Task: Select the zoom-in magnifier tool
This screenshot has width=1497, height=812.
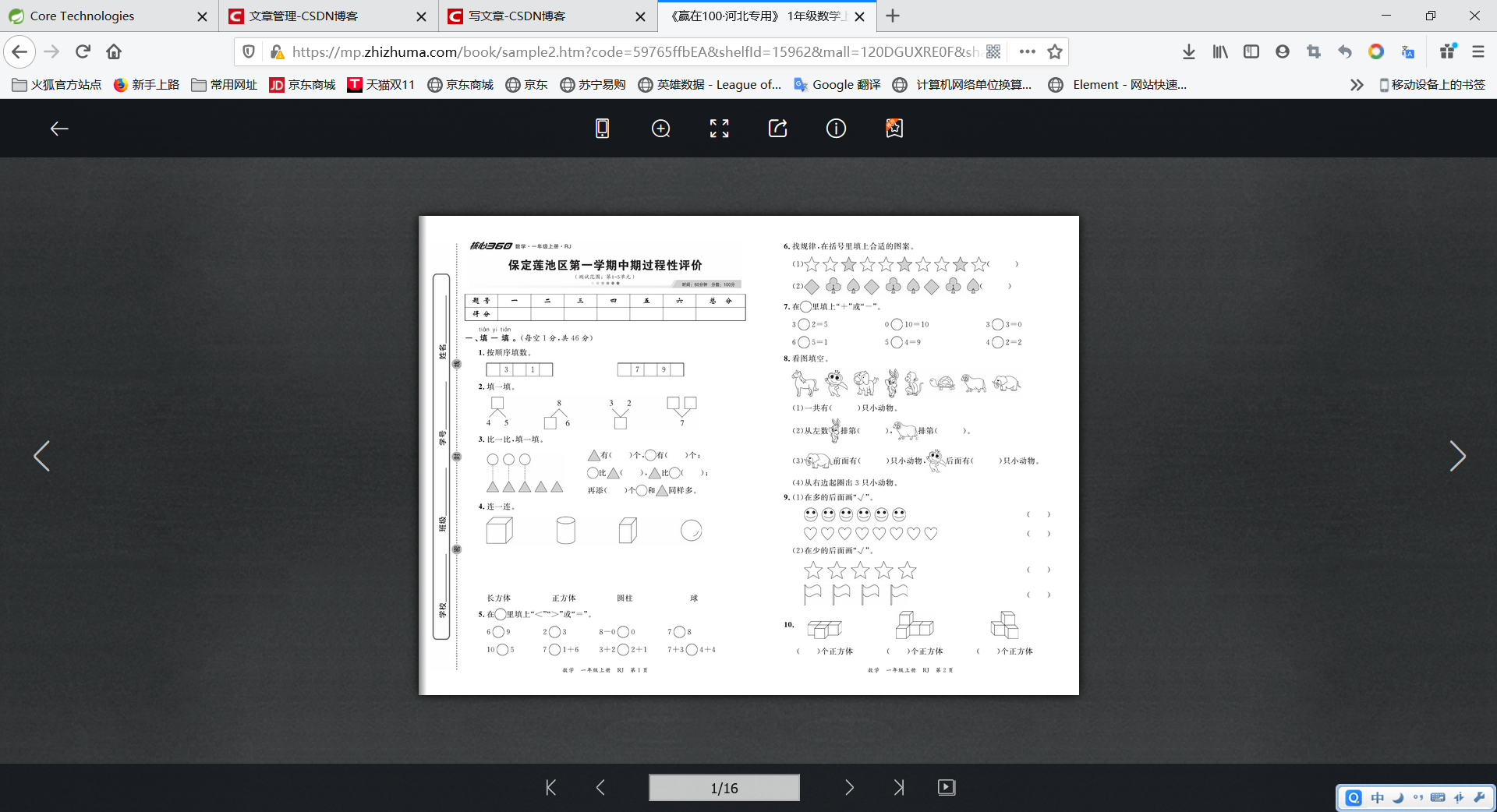Action: pos(660,129)
